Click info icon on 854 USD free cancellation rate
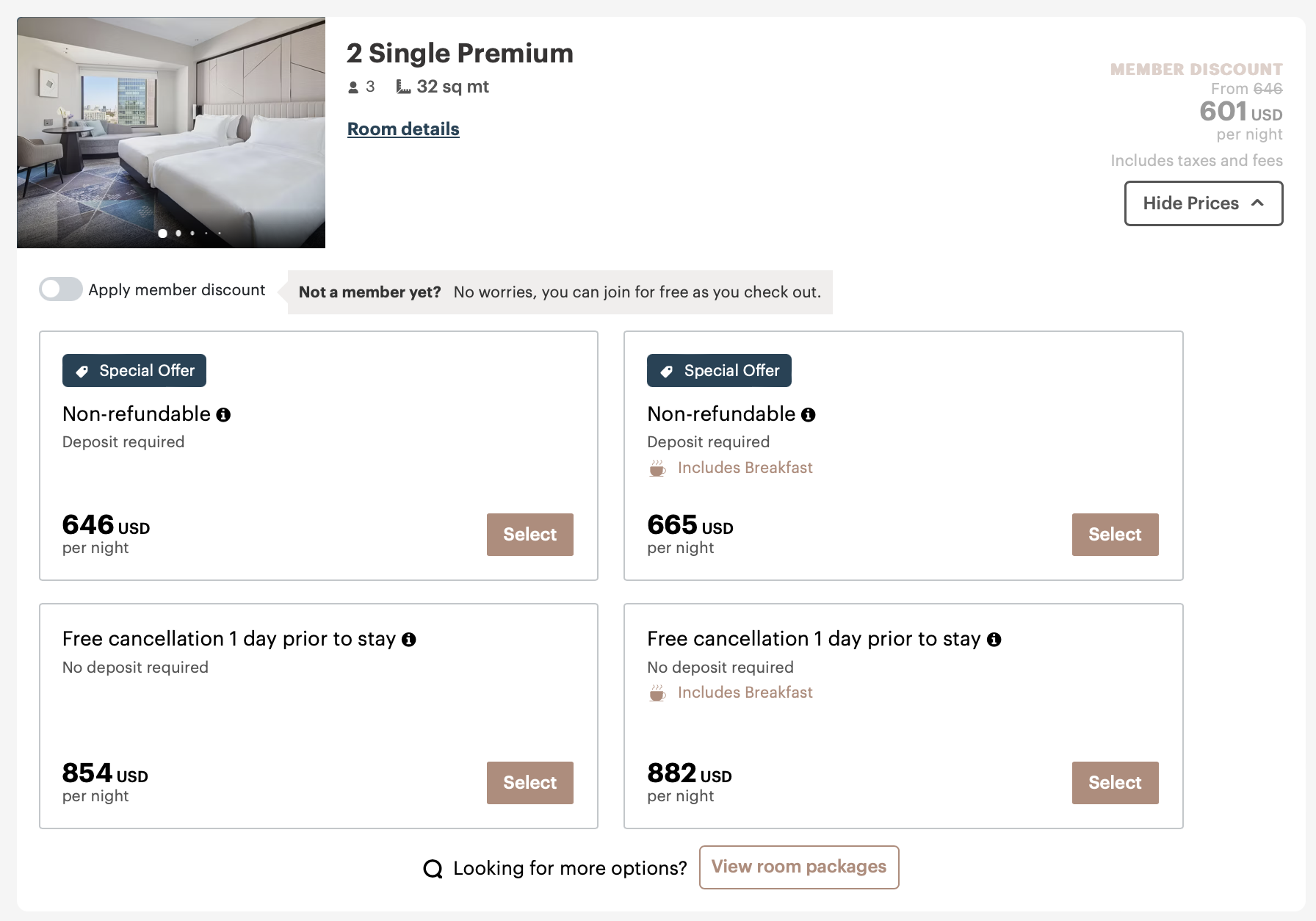1316x921 pixels. tap(409, 640)
